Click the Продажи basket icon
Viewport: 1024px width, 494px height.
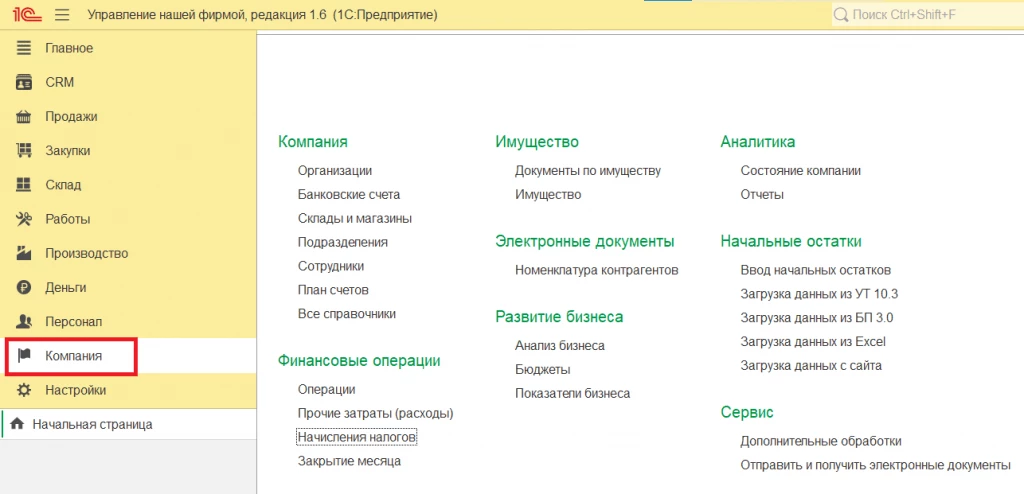point(24,117)
